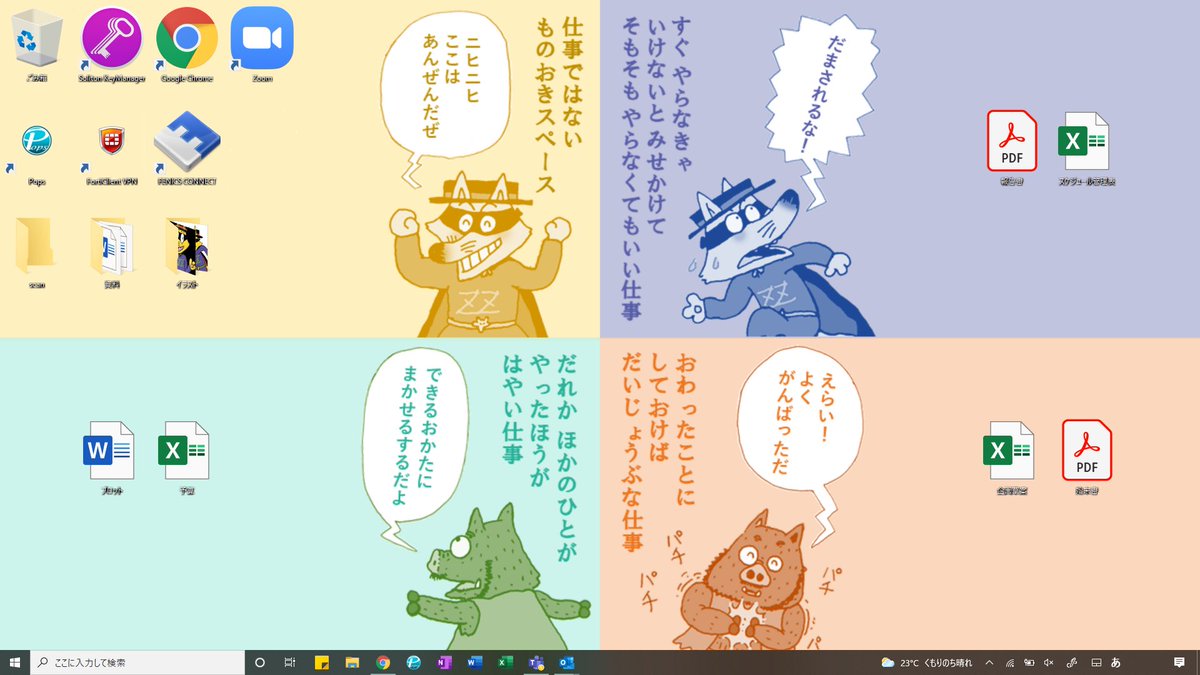The height and width of the screenshot is (675, 1200).
Task: Expand the hidden system tray icons
Action: click(x=990, y=662)
